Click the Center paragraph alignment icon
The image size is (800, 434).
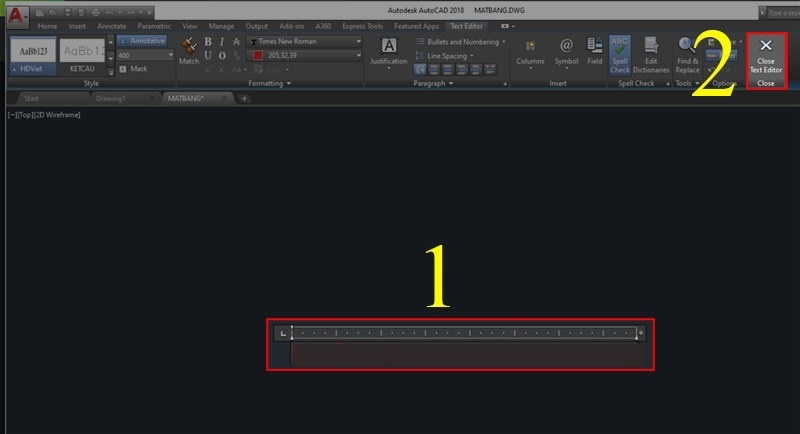448,69
